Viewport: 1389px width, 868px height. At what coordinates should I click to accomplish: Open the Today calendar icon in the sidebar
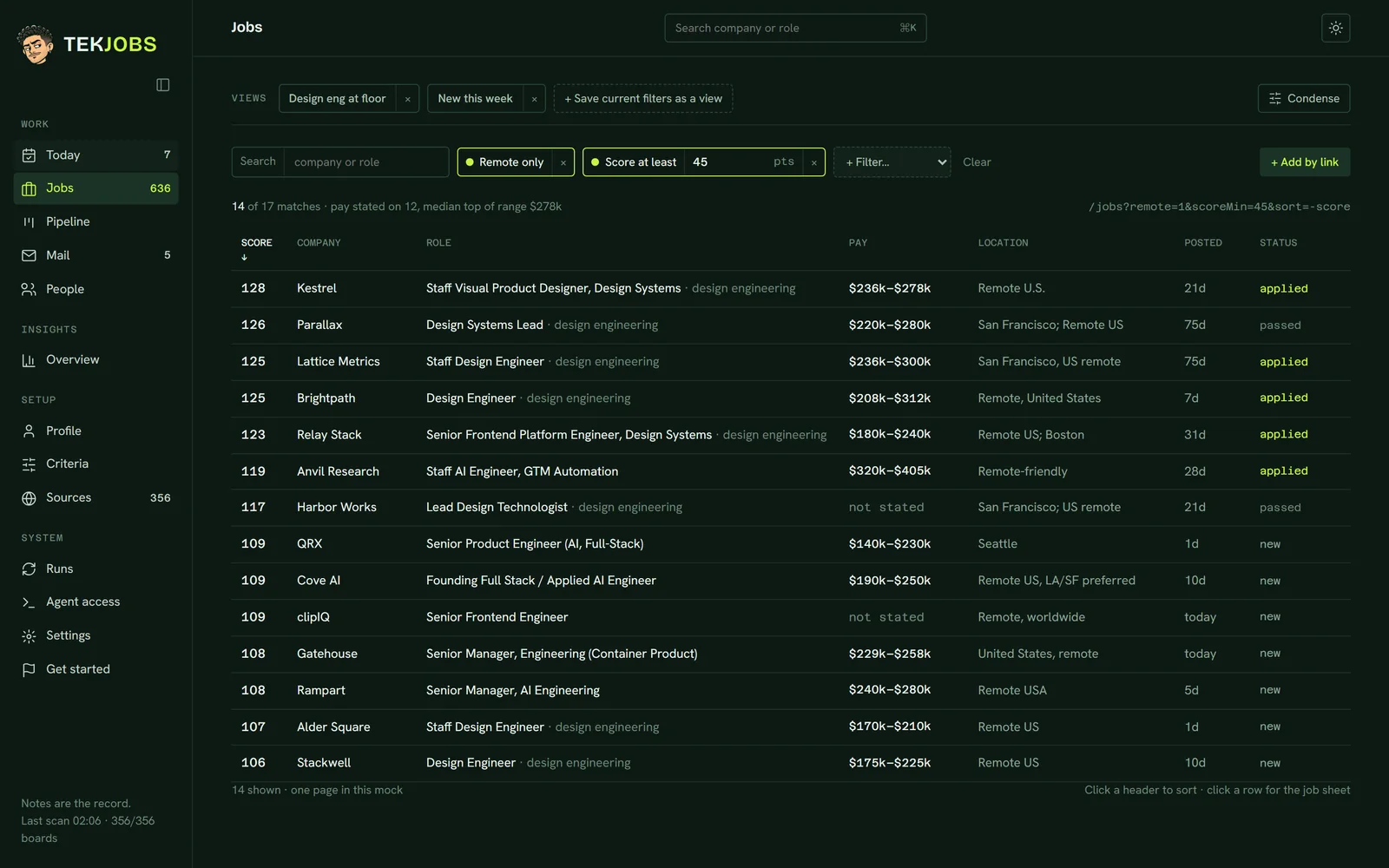pos(29,155)
